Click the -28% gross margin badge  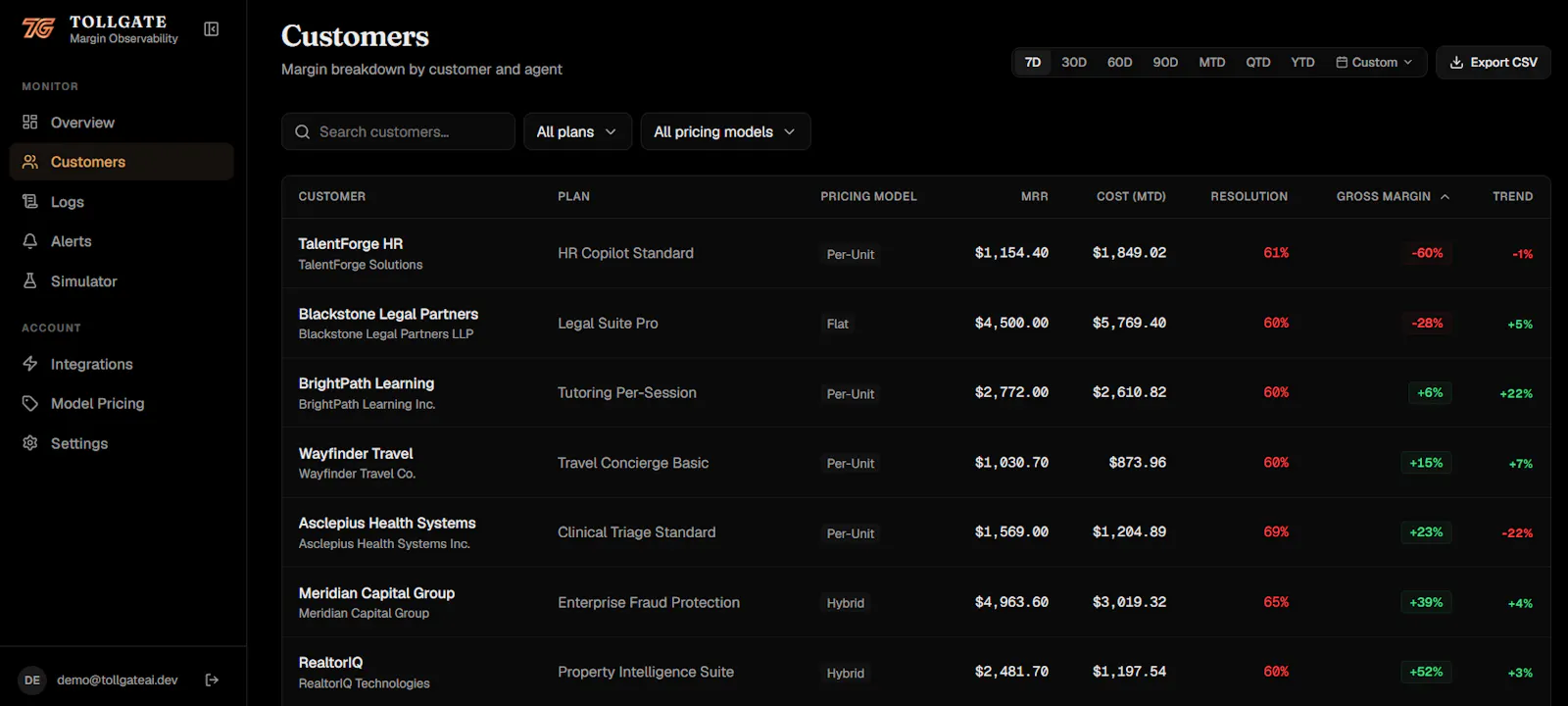tap(1427, 323)
